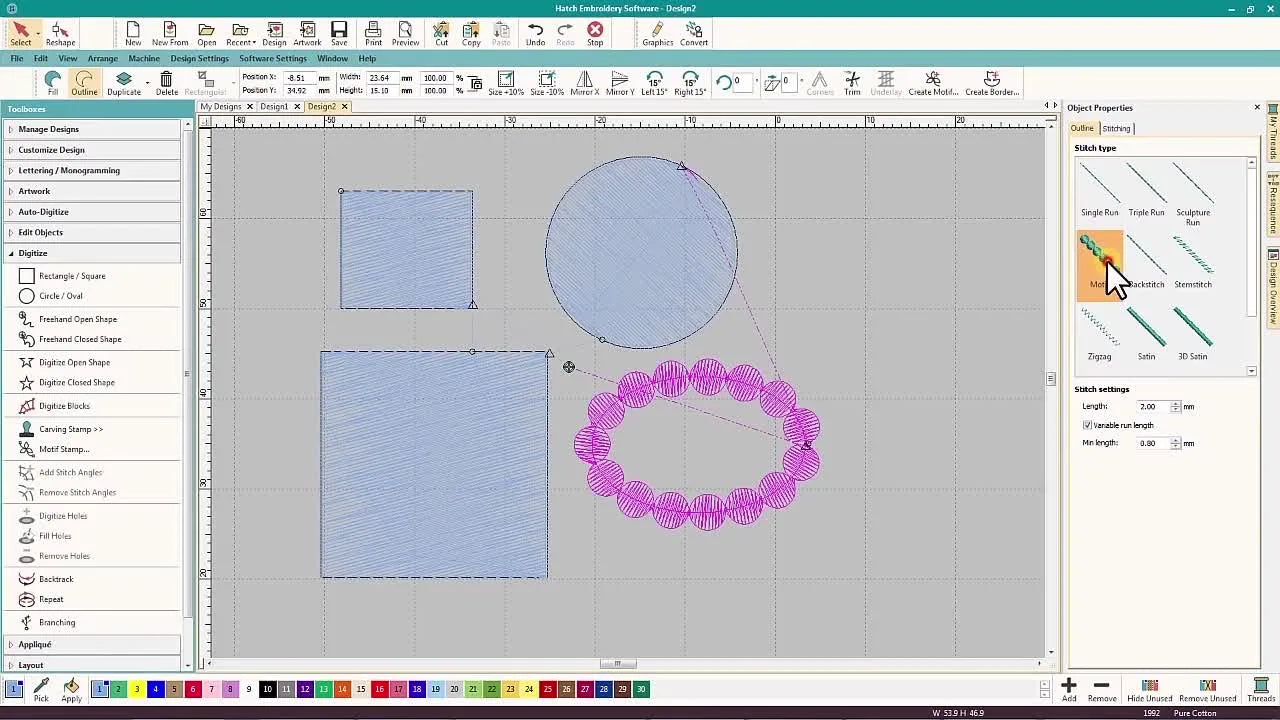Viewport: 1280px width, 720px height.
Task: Choose the Zigzag stitch type
Action: 1099,333
